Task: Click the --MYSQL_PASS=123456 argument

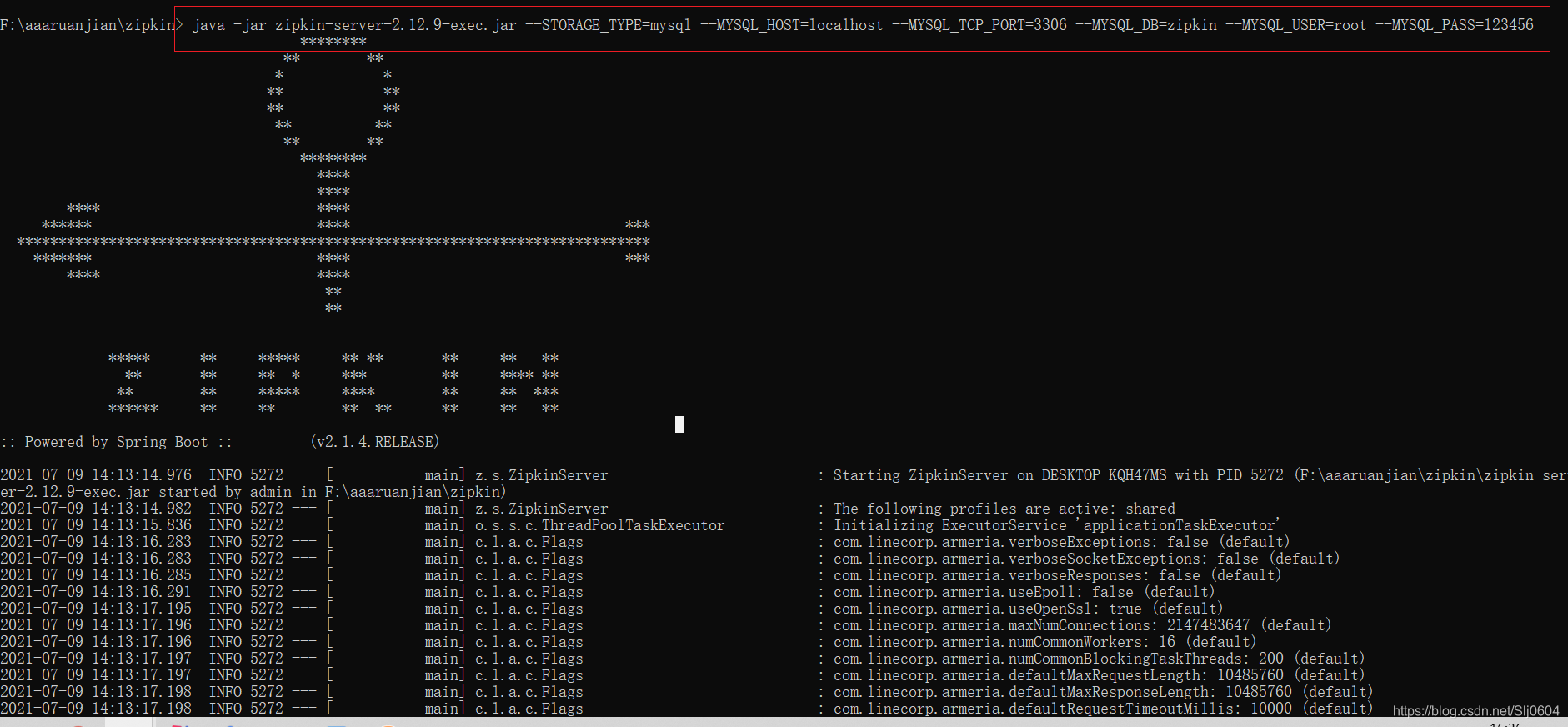Action: [x=1454, y=25]
